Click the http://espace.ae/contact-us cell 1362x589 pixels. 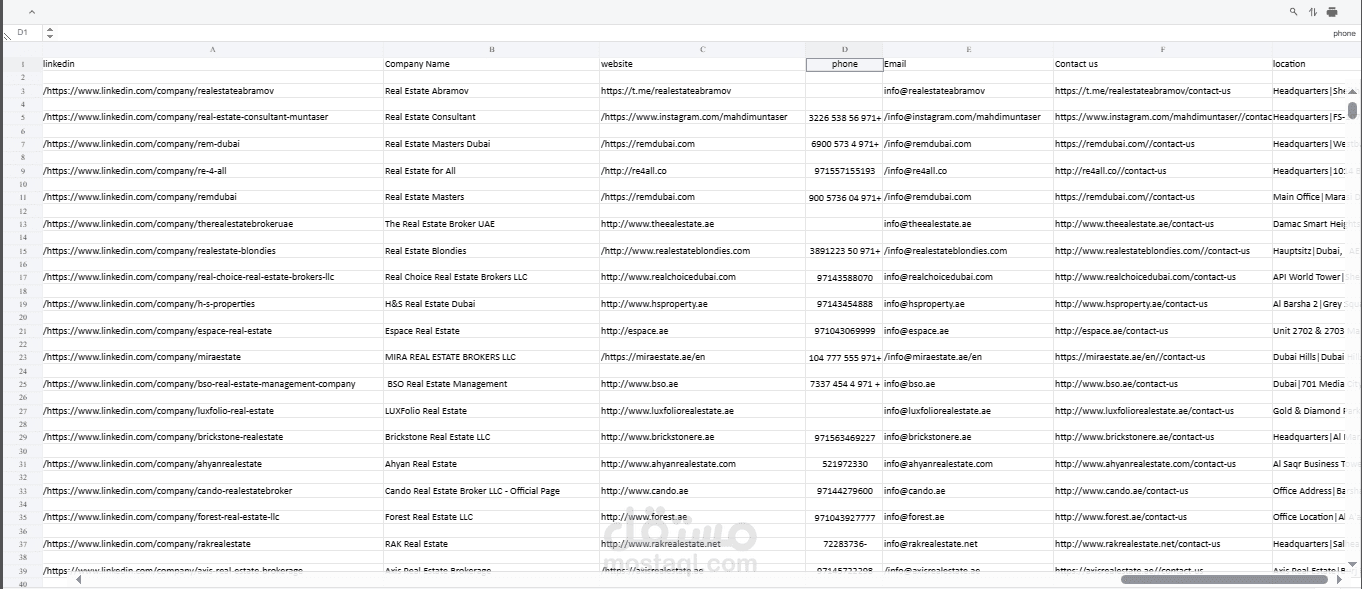click(x=1163, y=331)
